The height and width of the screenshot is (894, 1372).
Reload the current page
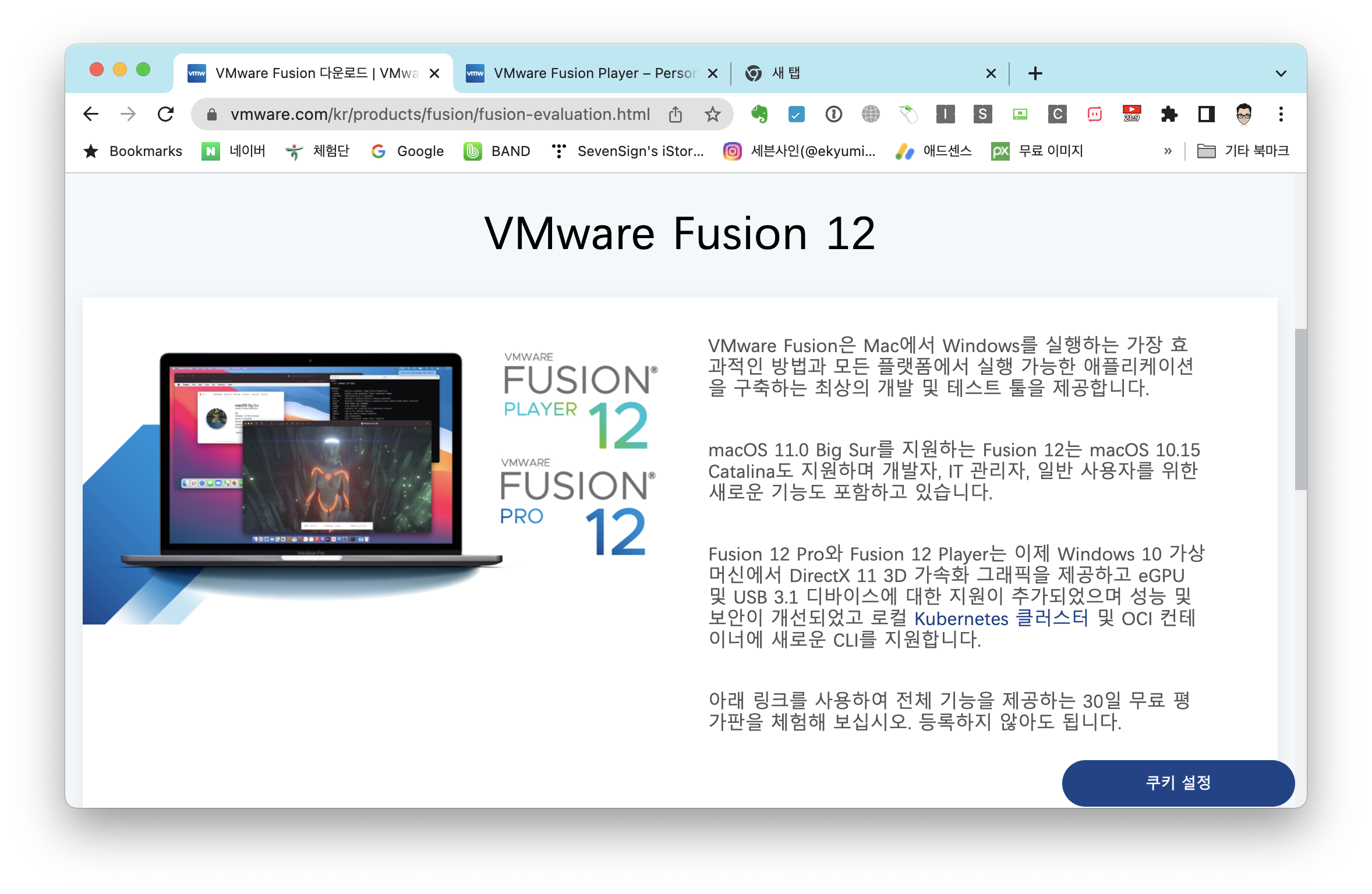point(166,114)
